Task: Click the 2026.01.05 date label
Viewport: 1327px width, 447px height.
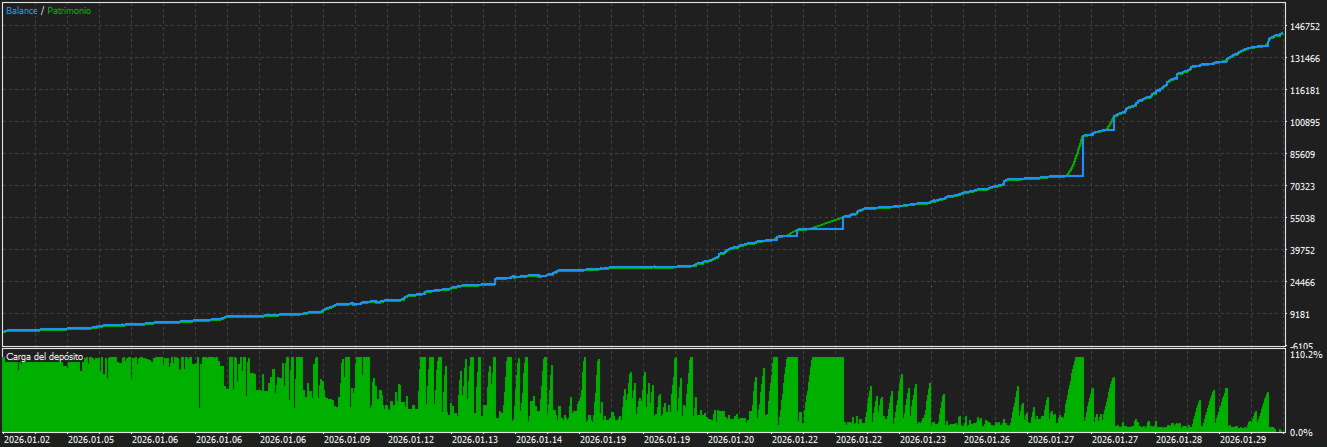Action: click(x=90, y=439)
